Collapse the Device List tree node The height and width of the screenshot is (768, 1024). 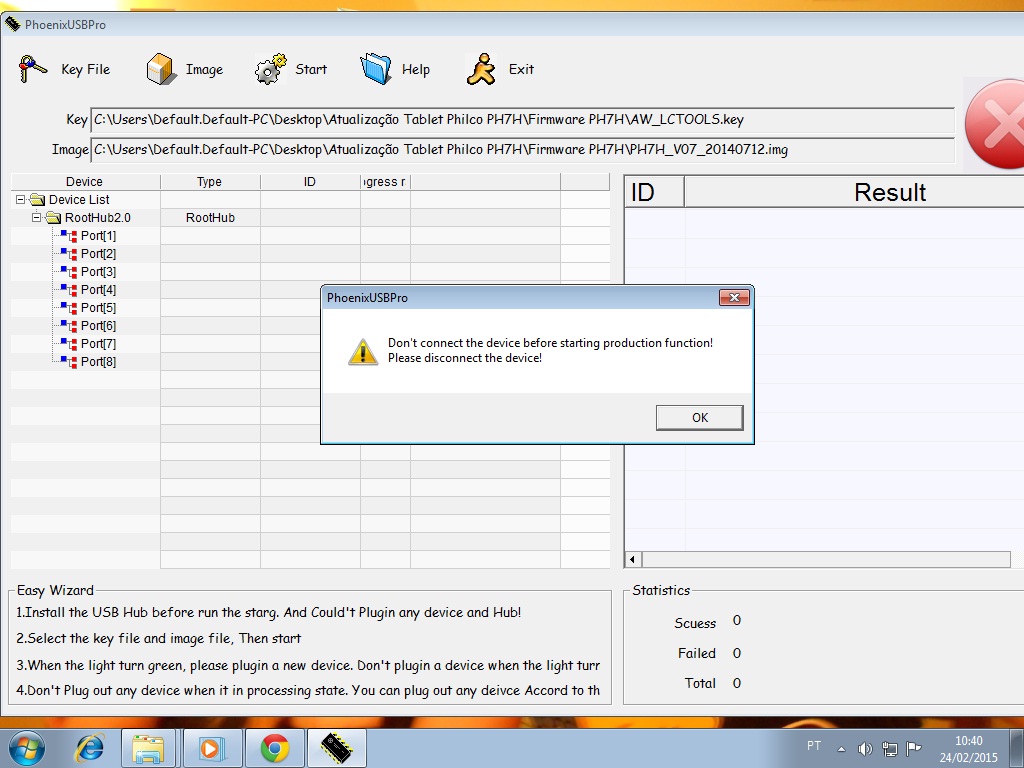21,199
